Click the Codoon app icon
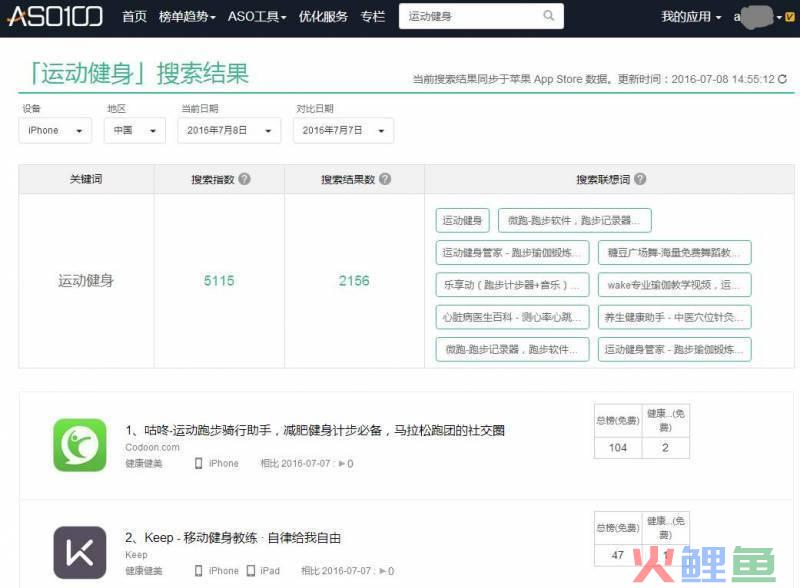Image resolution: width=800 pixels, height=588 pixels. coord(80,445)
